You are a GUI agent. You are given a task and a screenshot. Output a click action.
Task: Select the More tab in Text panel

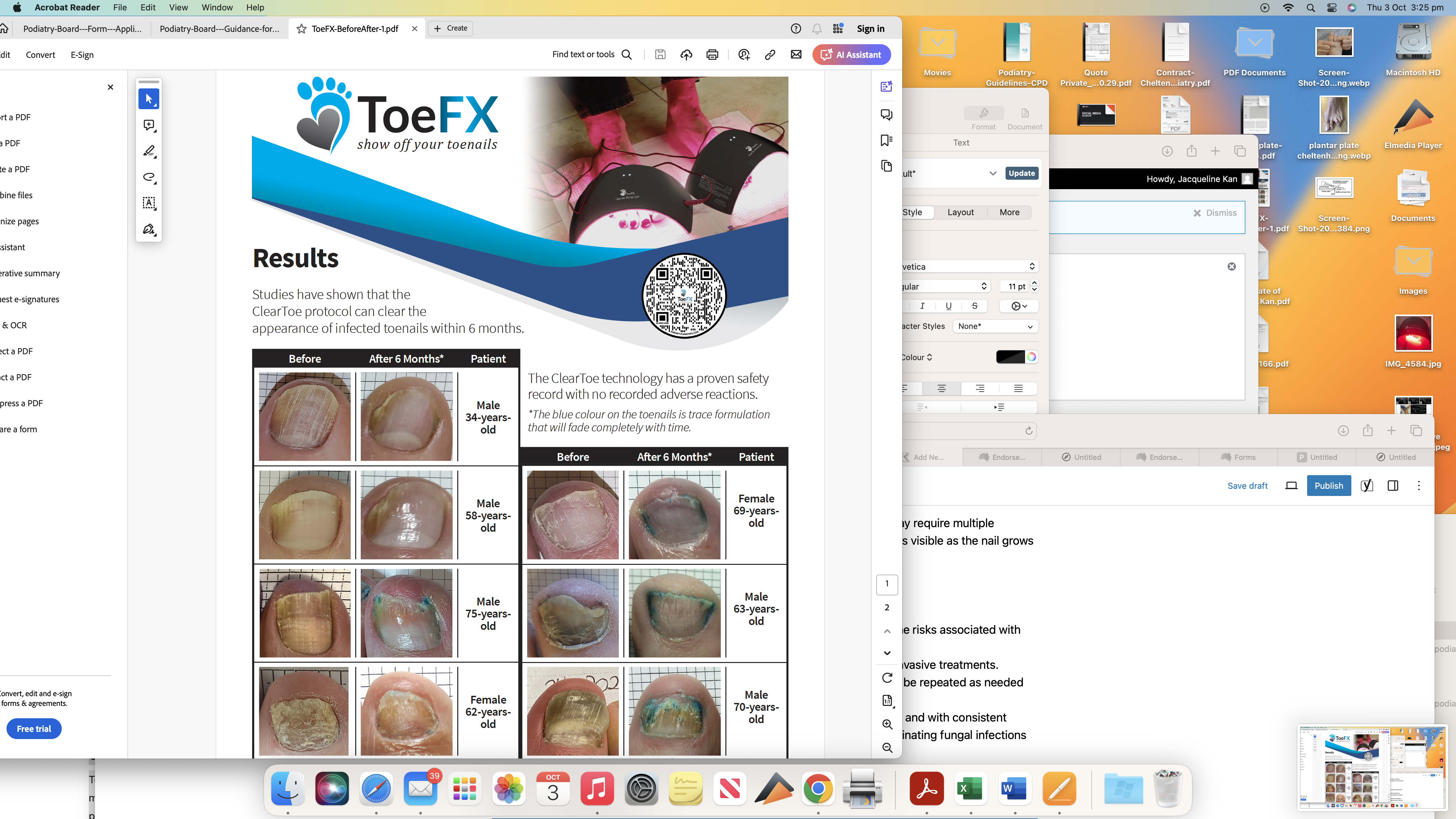tap(1009, 213)
